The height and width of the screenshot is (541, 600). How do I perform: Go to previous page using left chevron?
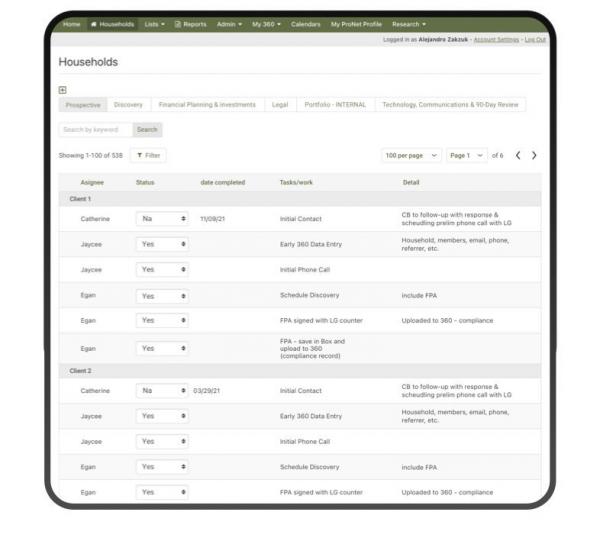(518, 155)
